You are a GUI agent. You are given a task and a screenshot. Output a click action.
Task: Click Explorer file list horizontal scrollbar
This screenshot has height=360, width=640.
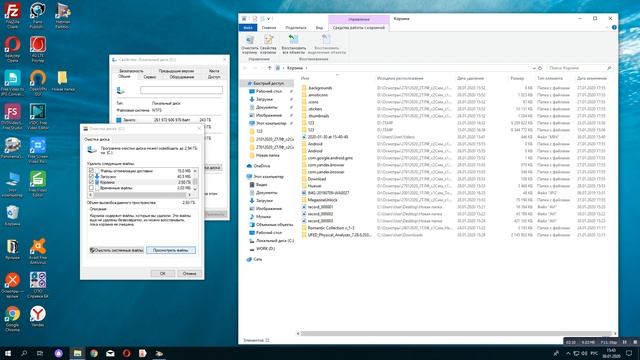click(456, 333)
